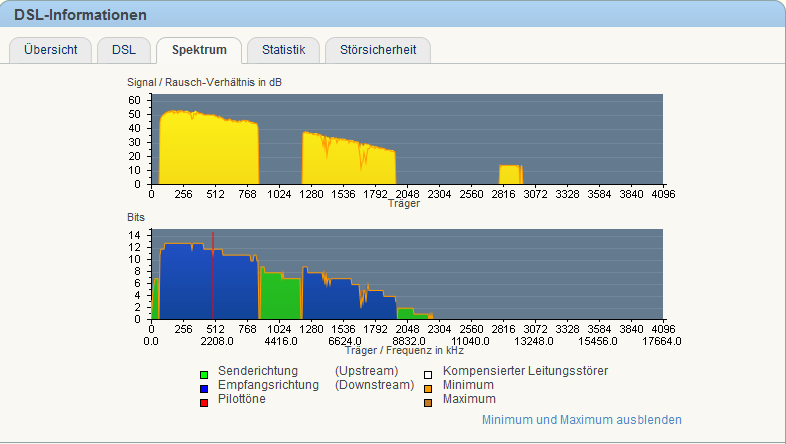This screenshot has width=786, height=444.
Task: Go to the Störsicherheit tab
Action: tap(378, 49)
